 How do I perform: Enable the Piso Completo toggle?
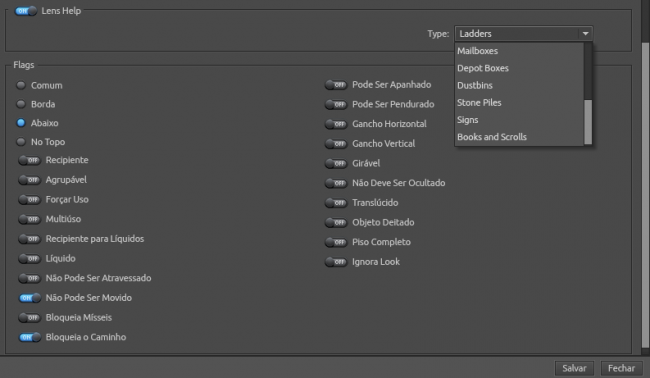click(x=336, y=242)
